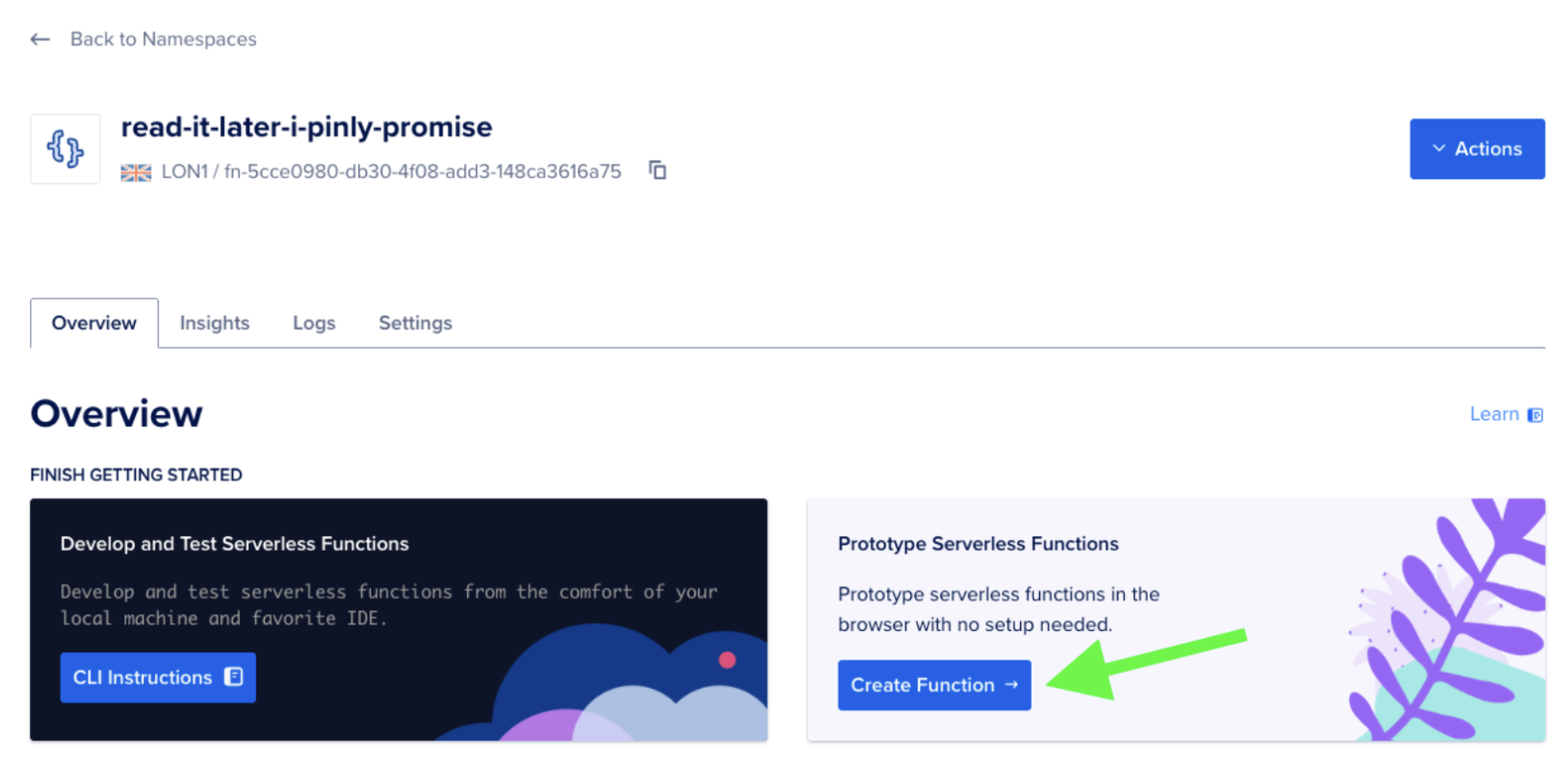Viewport: 1568px width, 757px height.
Task: Select the Overview tab
Action: [93, 323]
